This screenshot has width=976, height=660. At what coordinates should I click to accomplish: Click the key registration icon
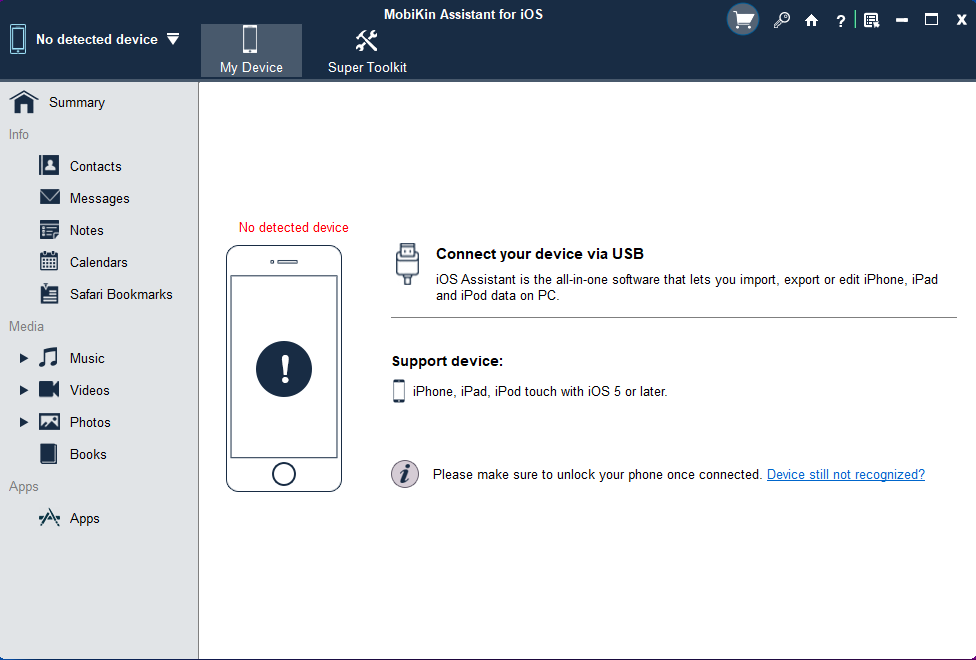[x=781, y=21]
